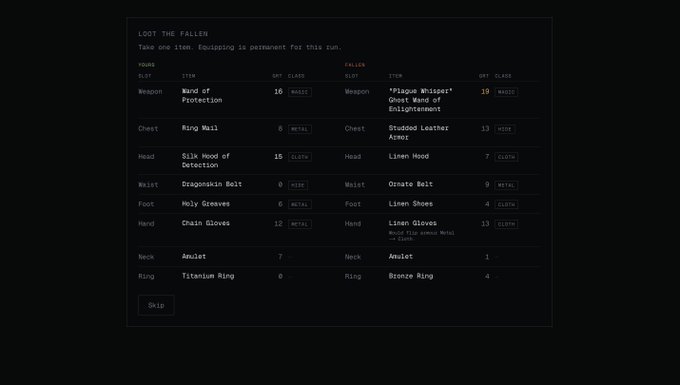The height and width of the screenshot is (385, 680).
Task: Click the 9 rating of Ornate Belt
Action: (487, 185)
